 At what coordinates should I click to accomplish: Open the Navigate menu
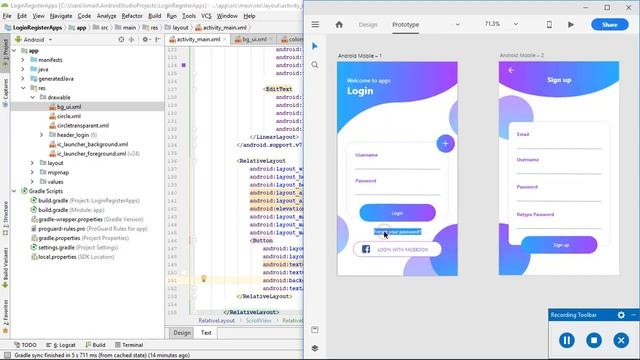61,16
